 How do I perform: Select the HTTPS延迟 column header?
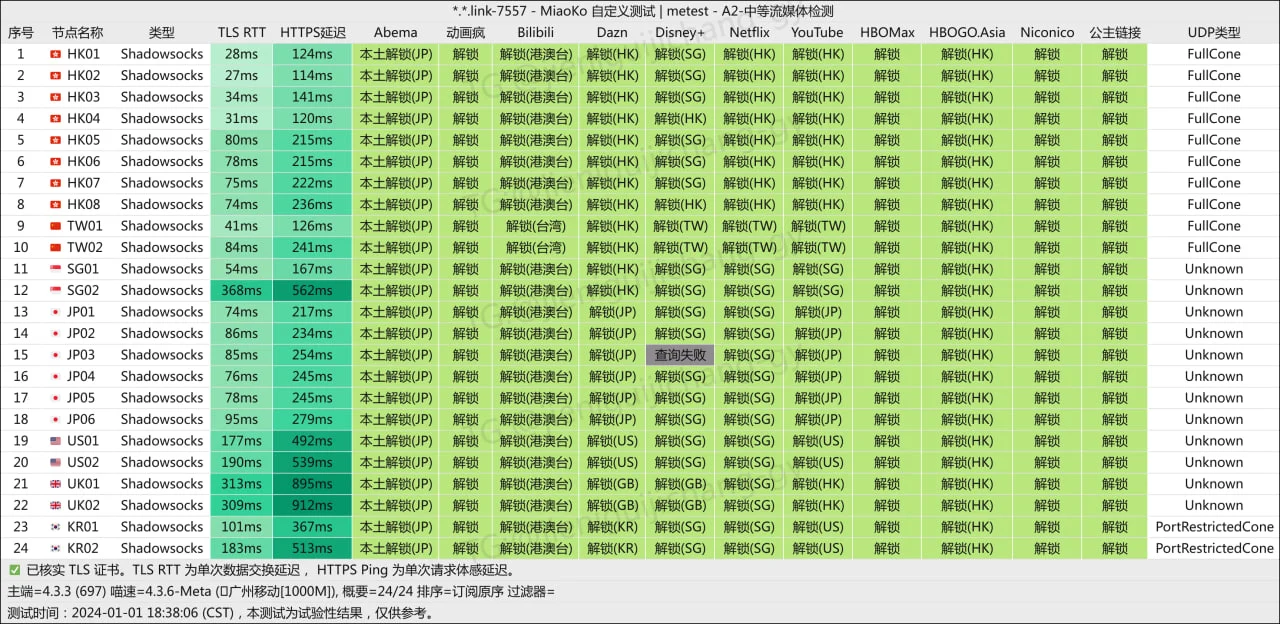[312, 32]
